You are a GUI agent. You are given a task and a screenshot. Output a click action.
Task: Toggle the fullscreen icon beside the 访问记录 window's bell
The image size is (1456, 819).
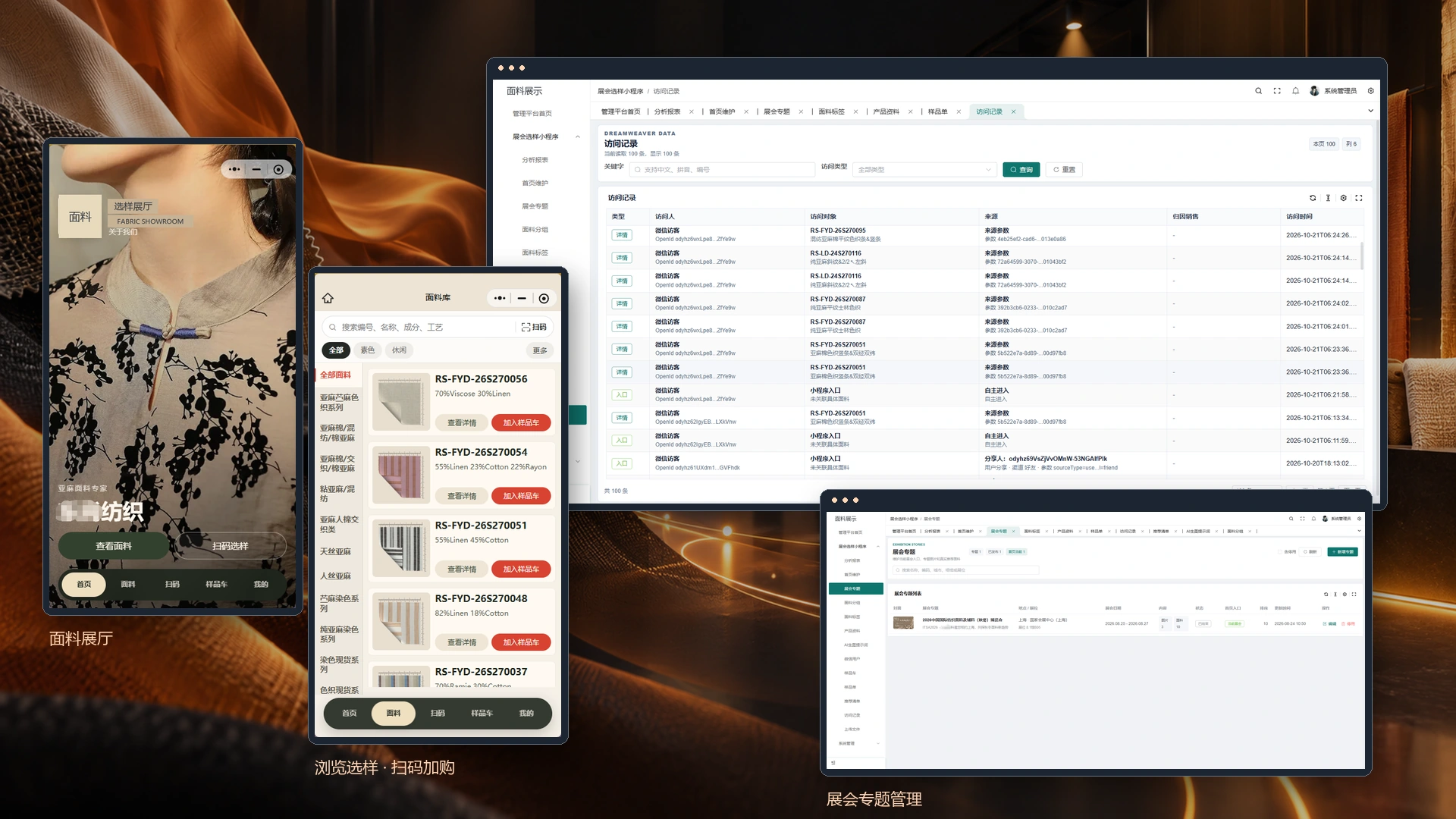coord(1277,91)
